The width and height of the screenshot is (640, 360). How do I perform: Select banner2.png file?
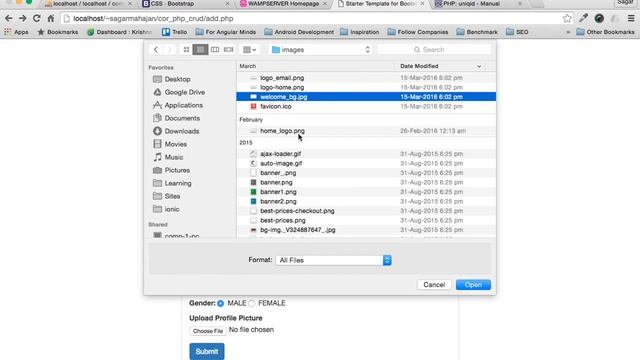pyautogui.click(x=366, y=201)
